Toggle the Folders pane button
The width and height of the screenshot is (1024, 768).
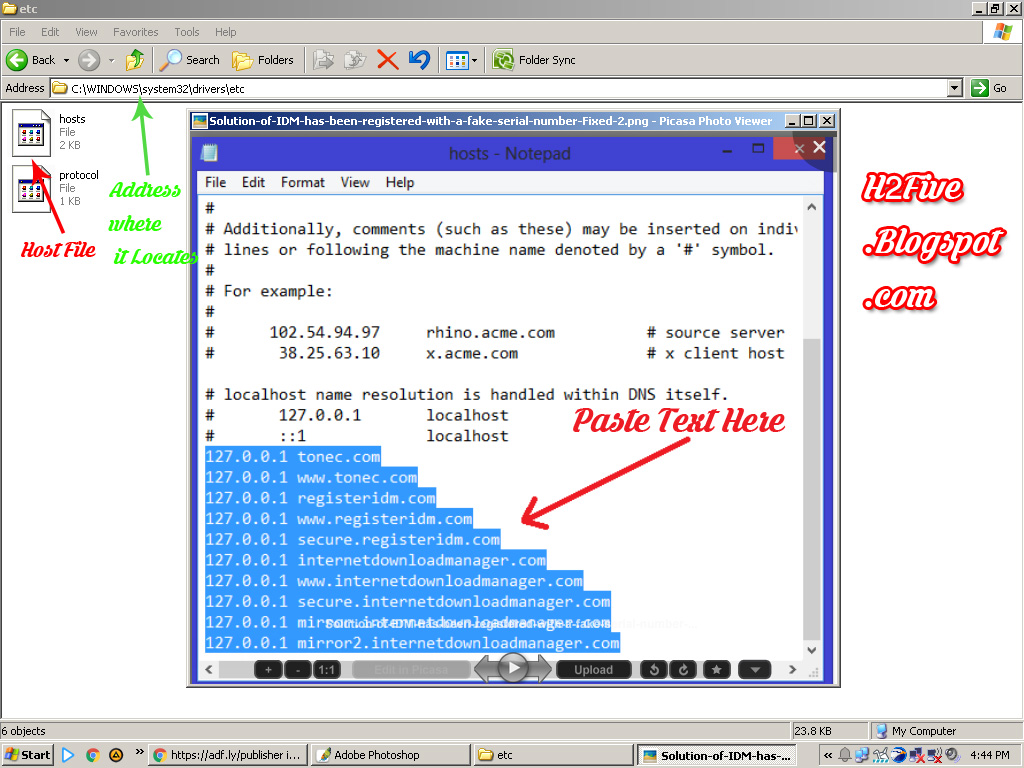pos(263,60)
